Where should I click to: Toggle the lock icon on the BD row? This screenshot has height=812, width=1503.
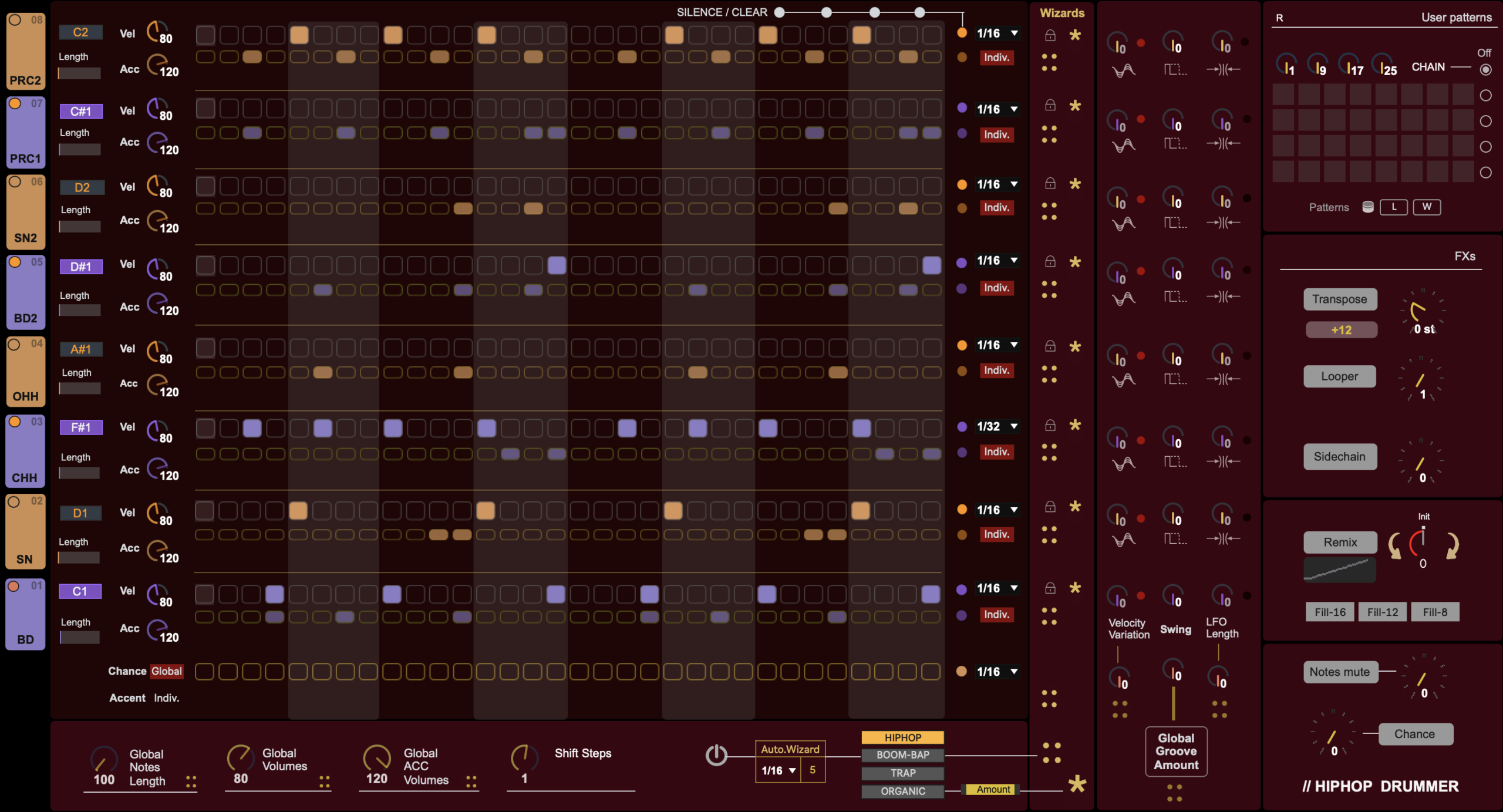pyautogui.click(x=1050, y=588)
